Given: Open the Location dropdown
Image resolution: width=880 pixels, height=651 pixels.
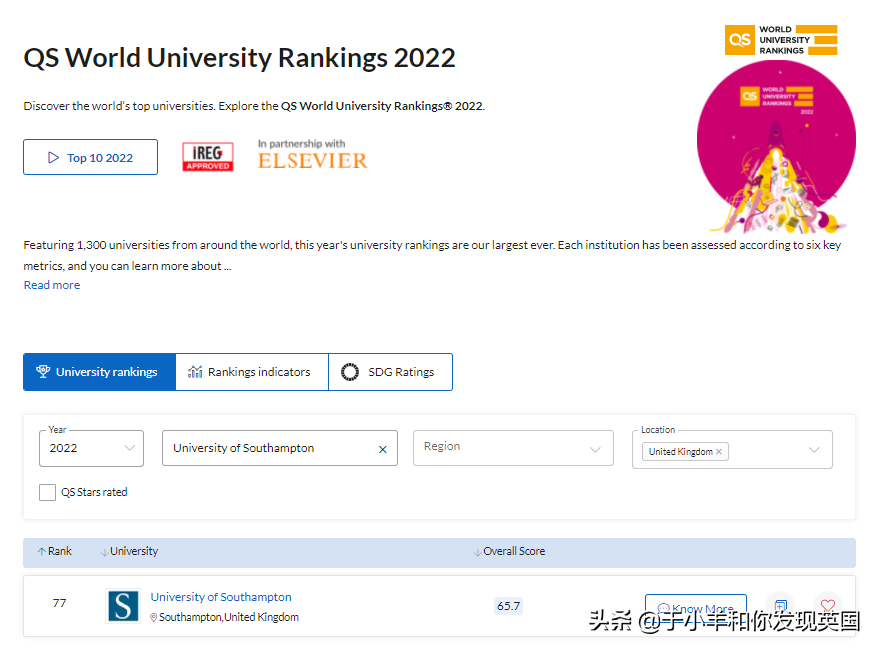Looking at the screenshot, I should click(812, 449).
